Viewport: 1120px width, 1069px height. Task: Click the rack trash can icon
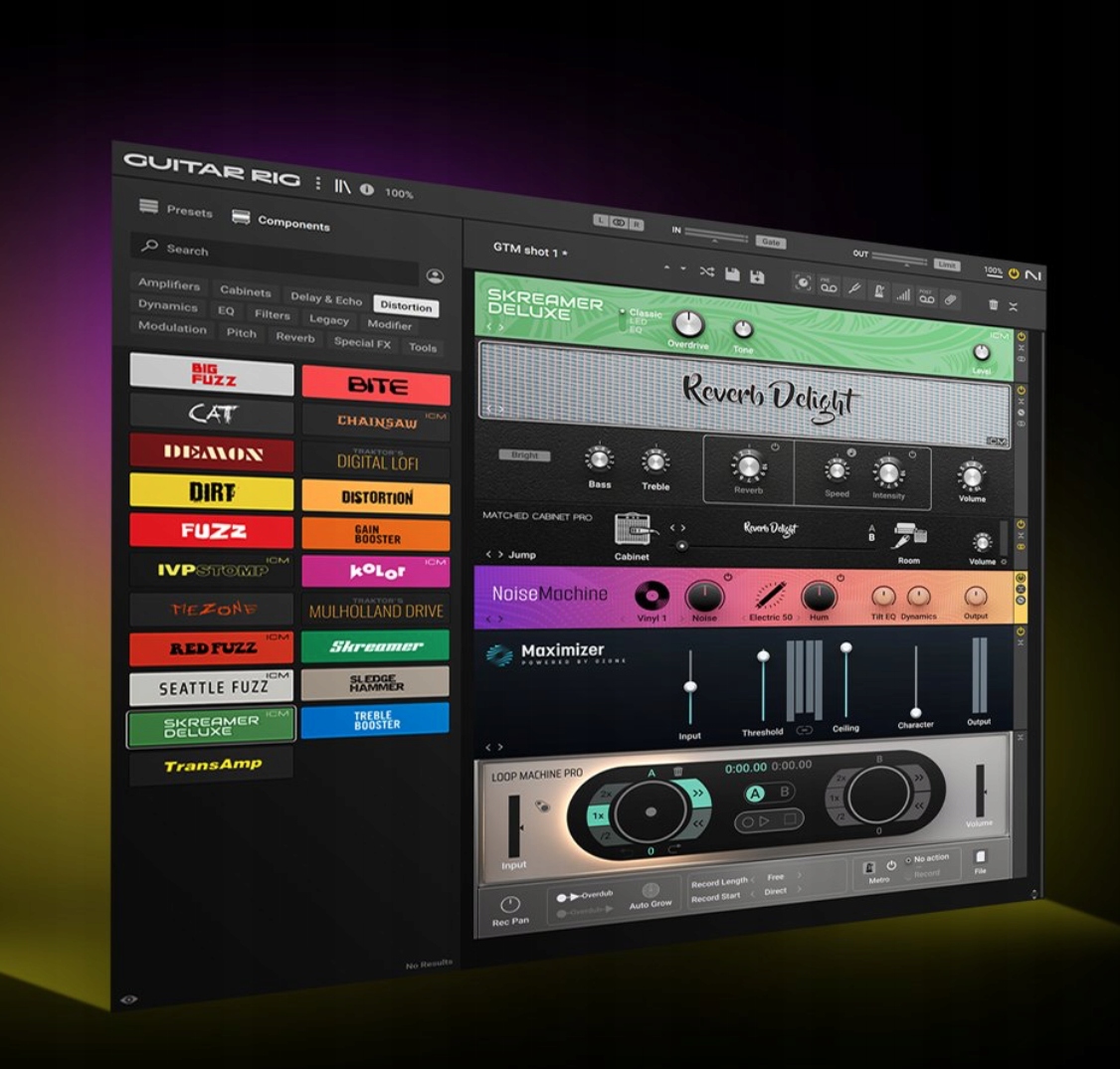coord(993,304)
